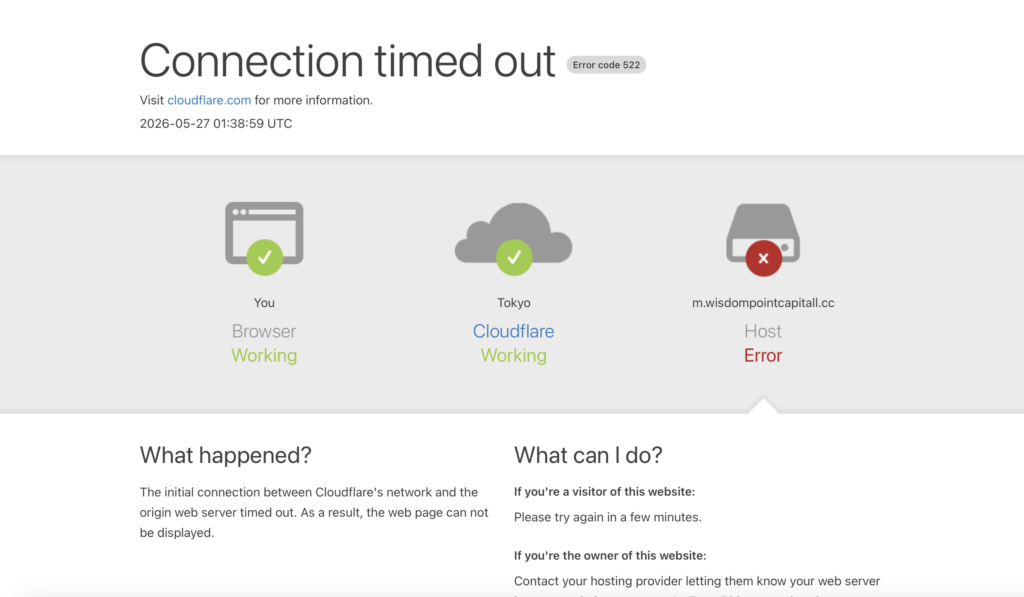The width and height of the screenshot is (1024, 597).
Task: Click the blue Cloudflare status link
Action: 513,331
